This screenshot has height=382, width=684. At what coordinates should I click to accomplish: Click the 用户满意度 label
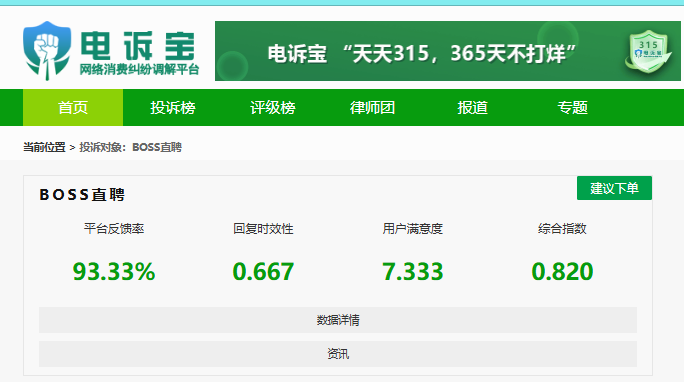(x=413, y=229)
